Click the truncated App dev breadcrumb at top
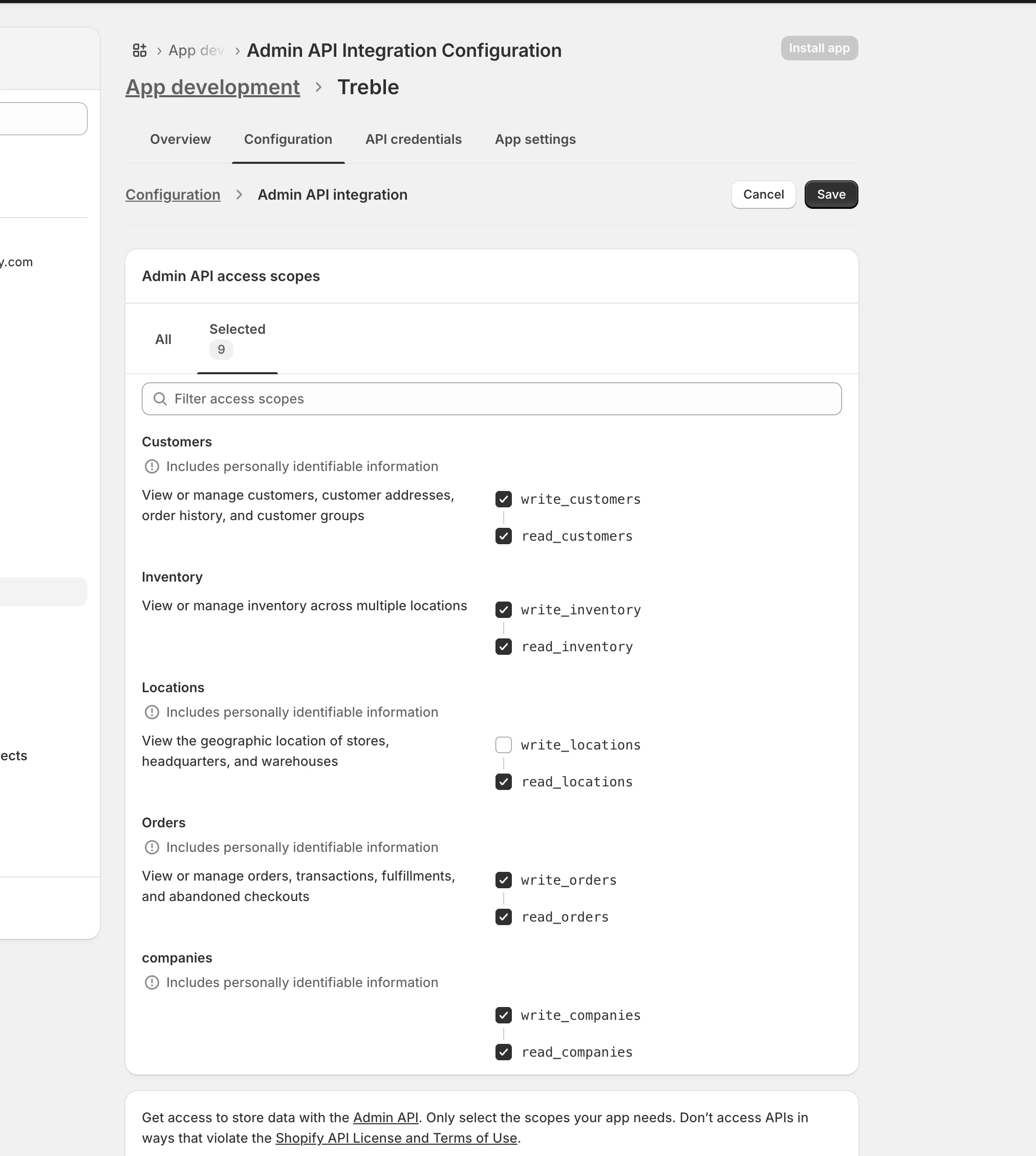Screen dimensions: 1036x1156 click(197, 50)
